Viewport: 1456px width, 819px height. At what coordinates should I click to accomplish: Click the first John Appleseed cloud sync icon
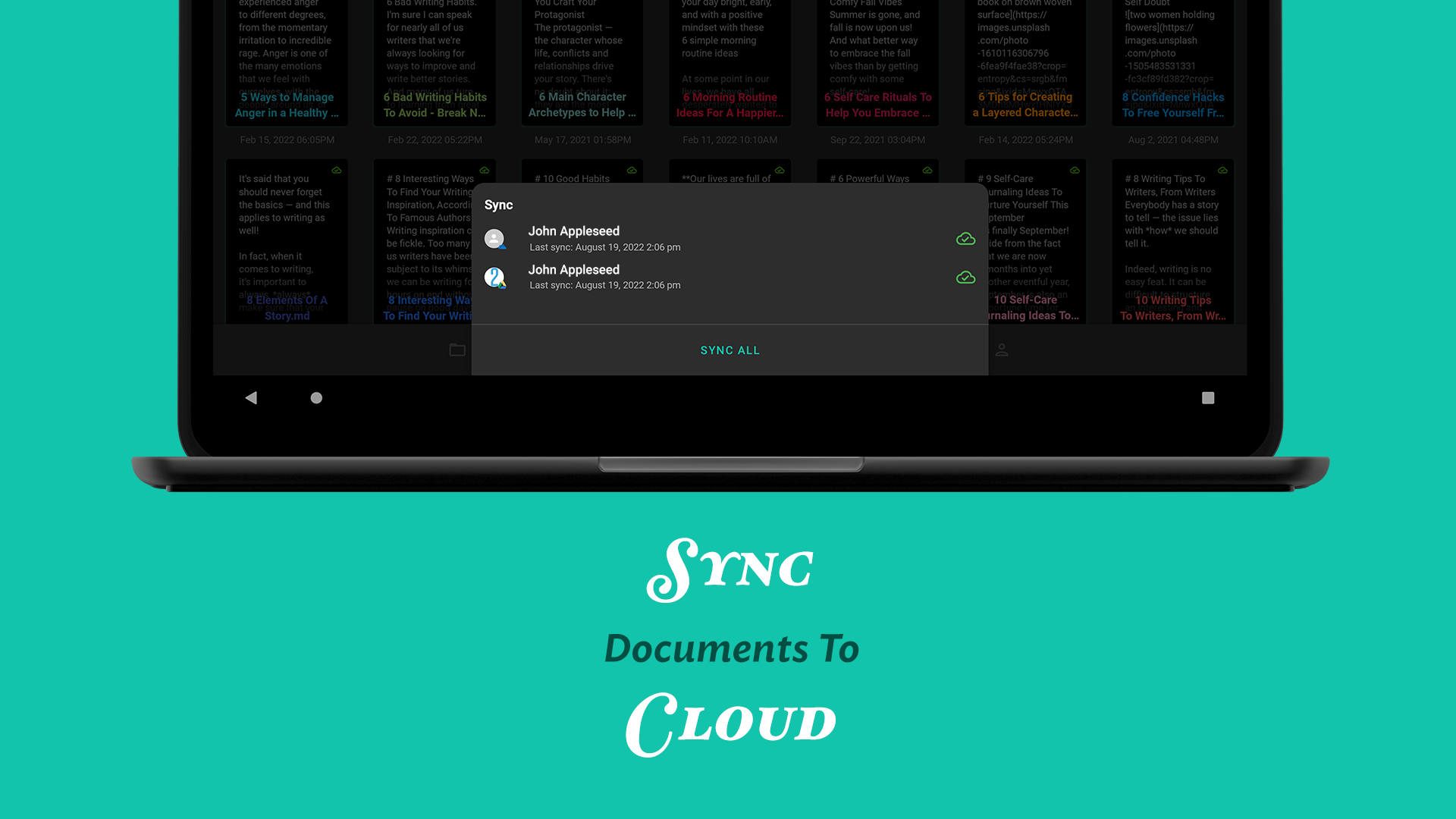(965, 239)
